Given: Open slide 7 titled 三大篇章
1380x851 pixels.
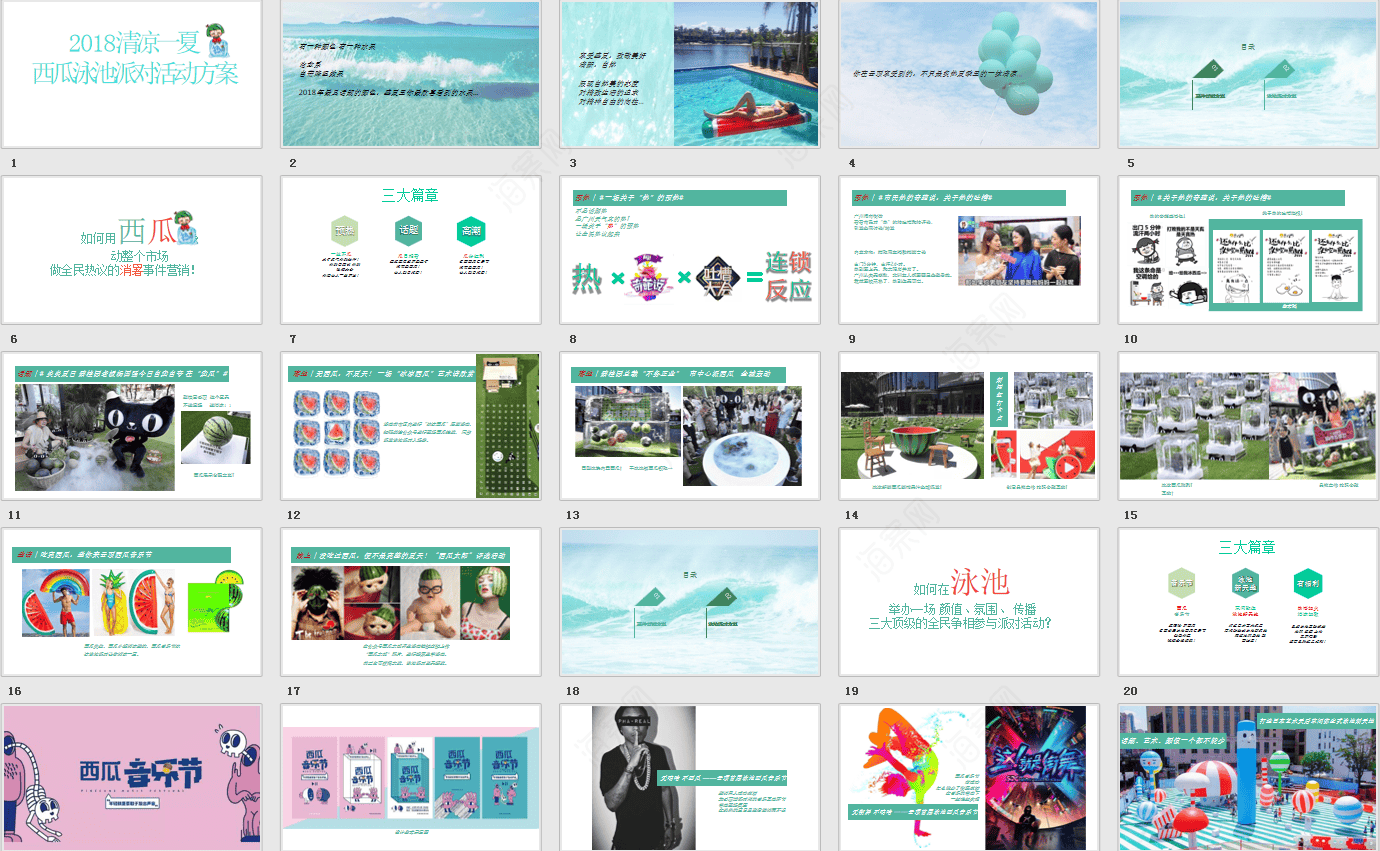Looking at the screenshot, I should tap(411, 250).
